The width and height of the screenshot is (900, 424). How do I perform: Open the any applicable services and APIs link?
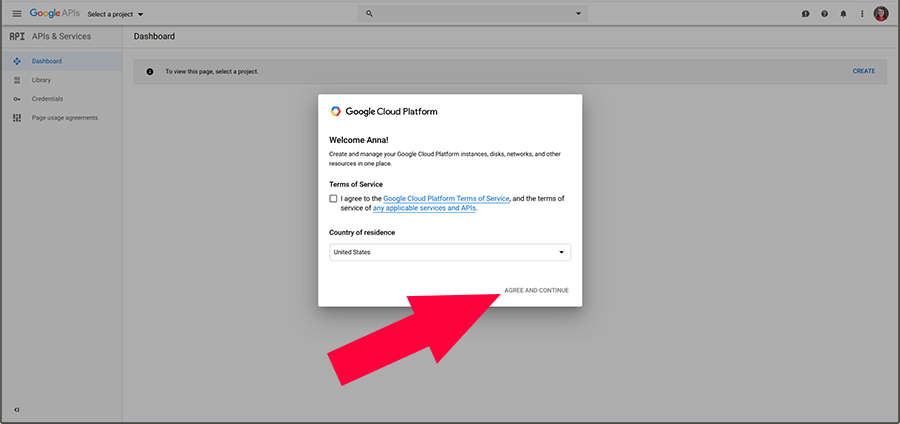[424, 208]
